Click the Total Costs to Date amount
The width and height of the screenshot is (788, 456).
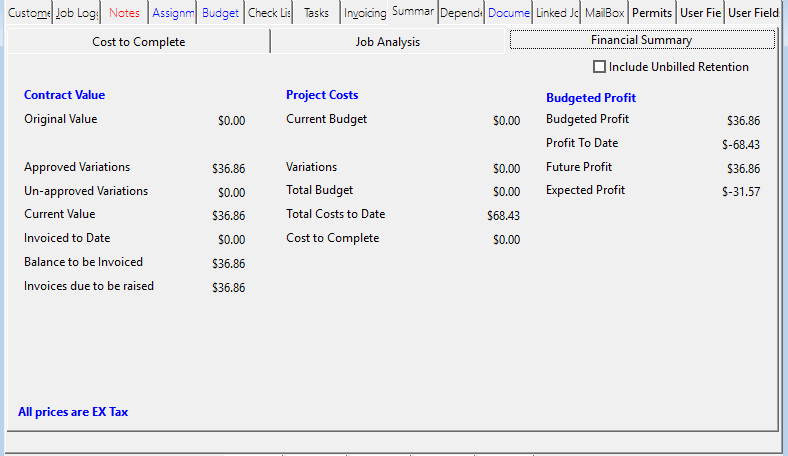pyautogui.click(x=503, y=216)
